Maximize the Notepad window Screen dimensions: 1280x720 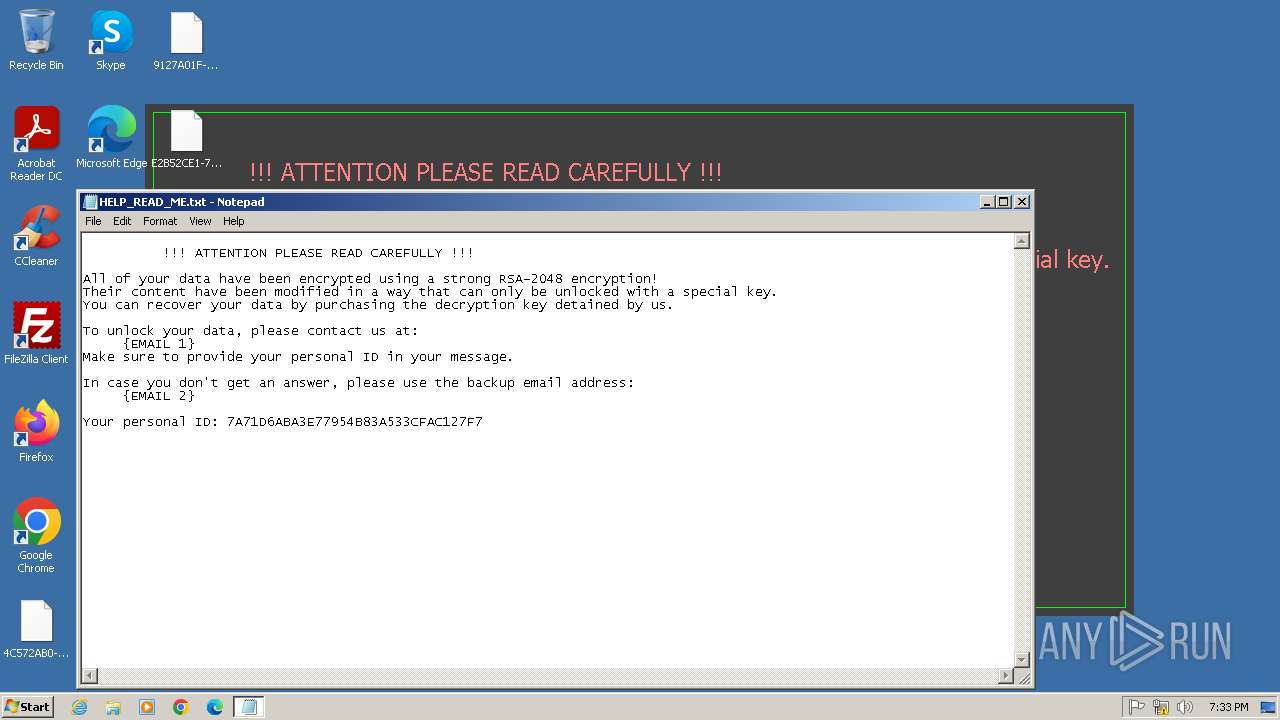pyautogui.click(x=1003, y=202)
